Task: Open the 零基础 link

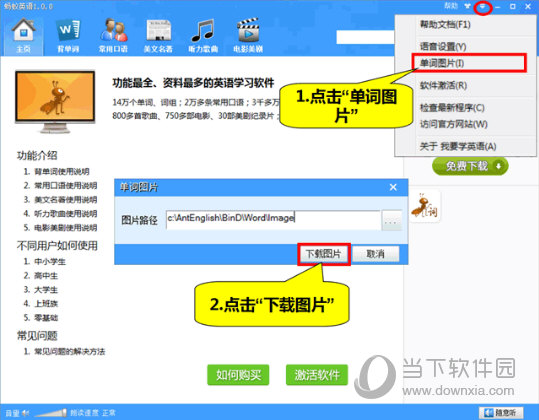Action: pos(46,318)
